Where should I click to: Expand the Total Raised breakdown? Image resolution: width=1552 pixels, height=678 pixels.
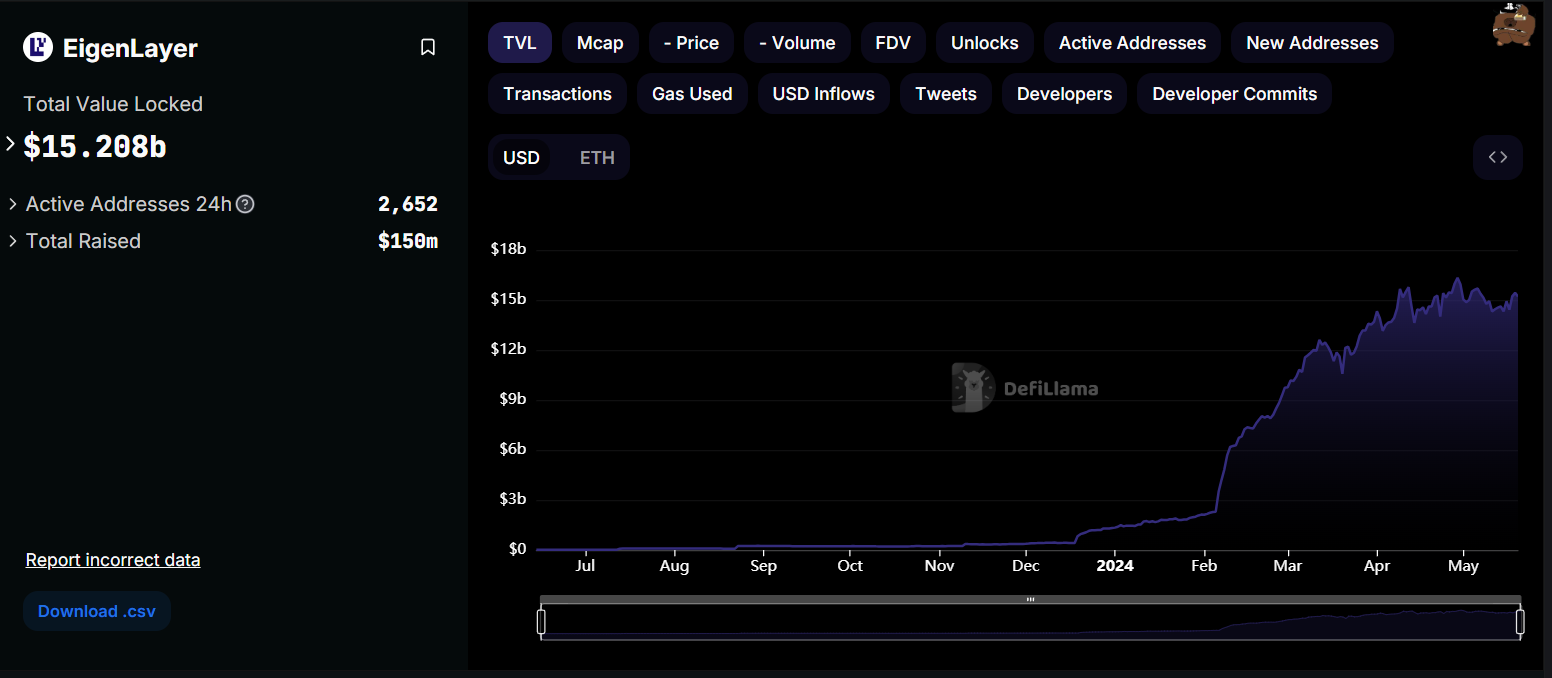click(x=12, y=241)
